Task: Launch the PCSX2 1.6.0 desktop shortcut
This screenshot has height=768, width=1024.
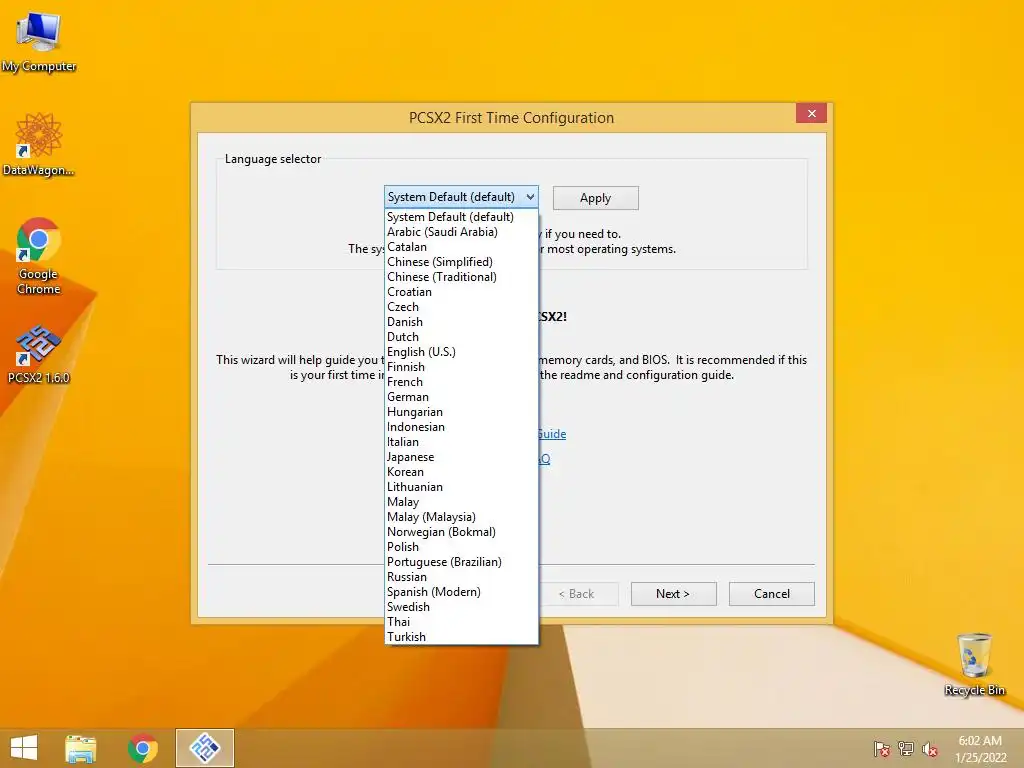Action: (39, 353)
